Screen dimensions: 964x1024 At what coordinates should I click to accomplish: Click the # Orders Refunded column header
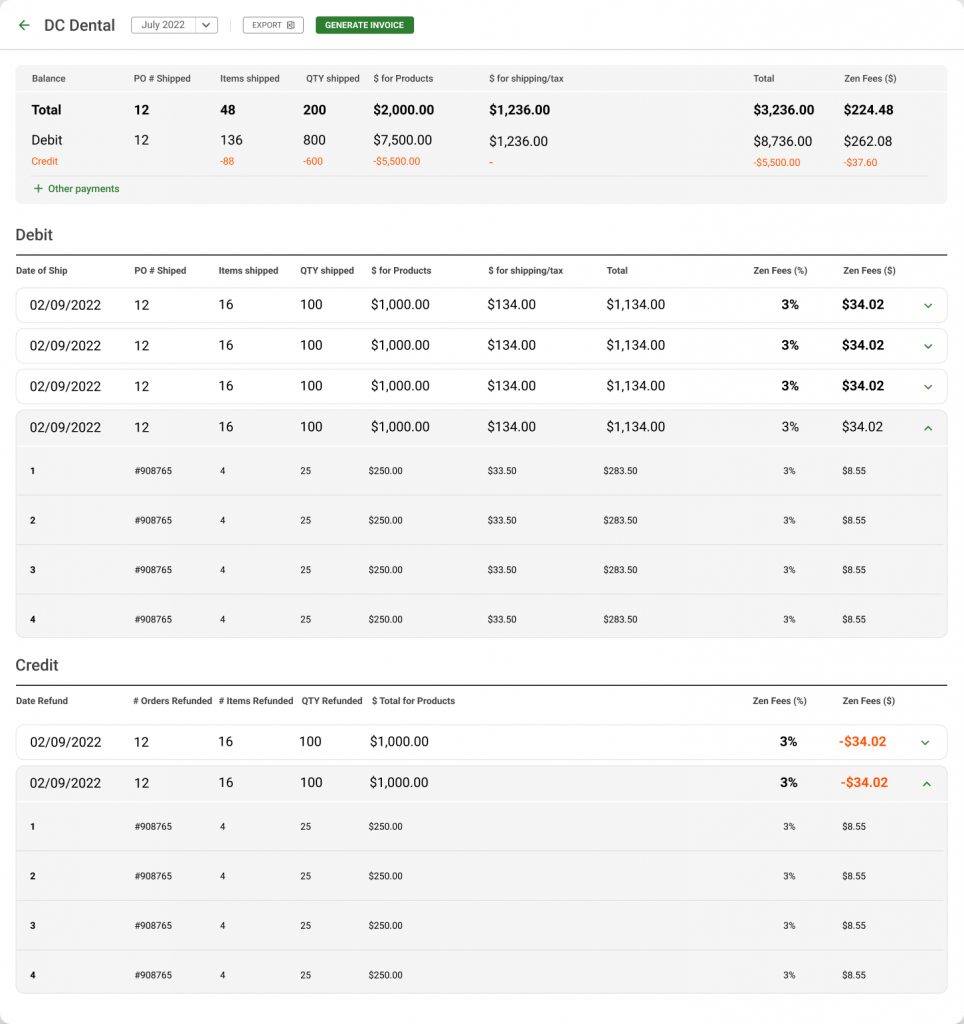click(173, 701)
